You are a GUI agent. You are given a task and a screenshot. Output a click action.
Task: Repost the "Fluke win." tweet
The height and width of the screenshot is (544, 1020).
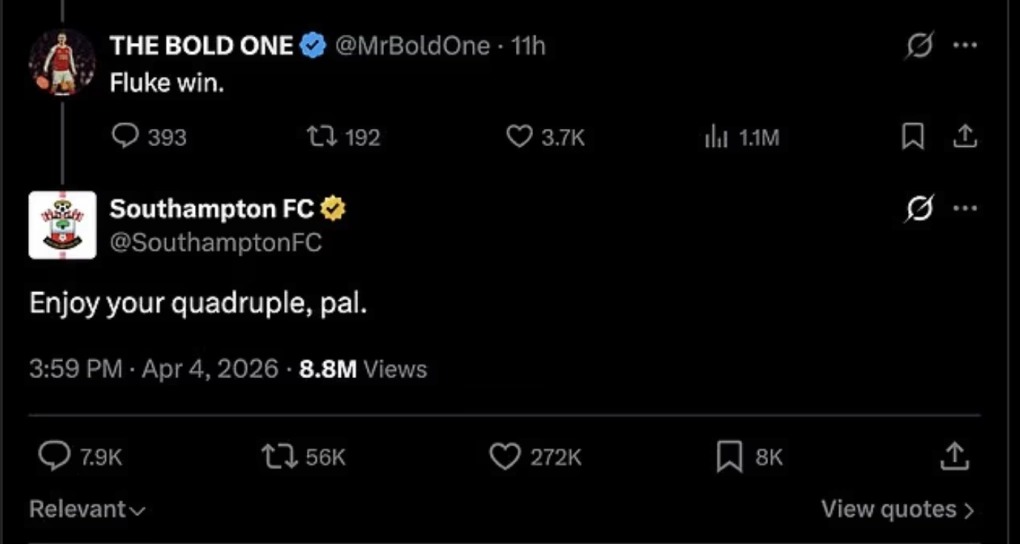[317, 137]
